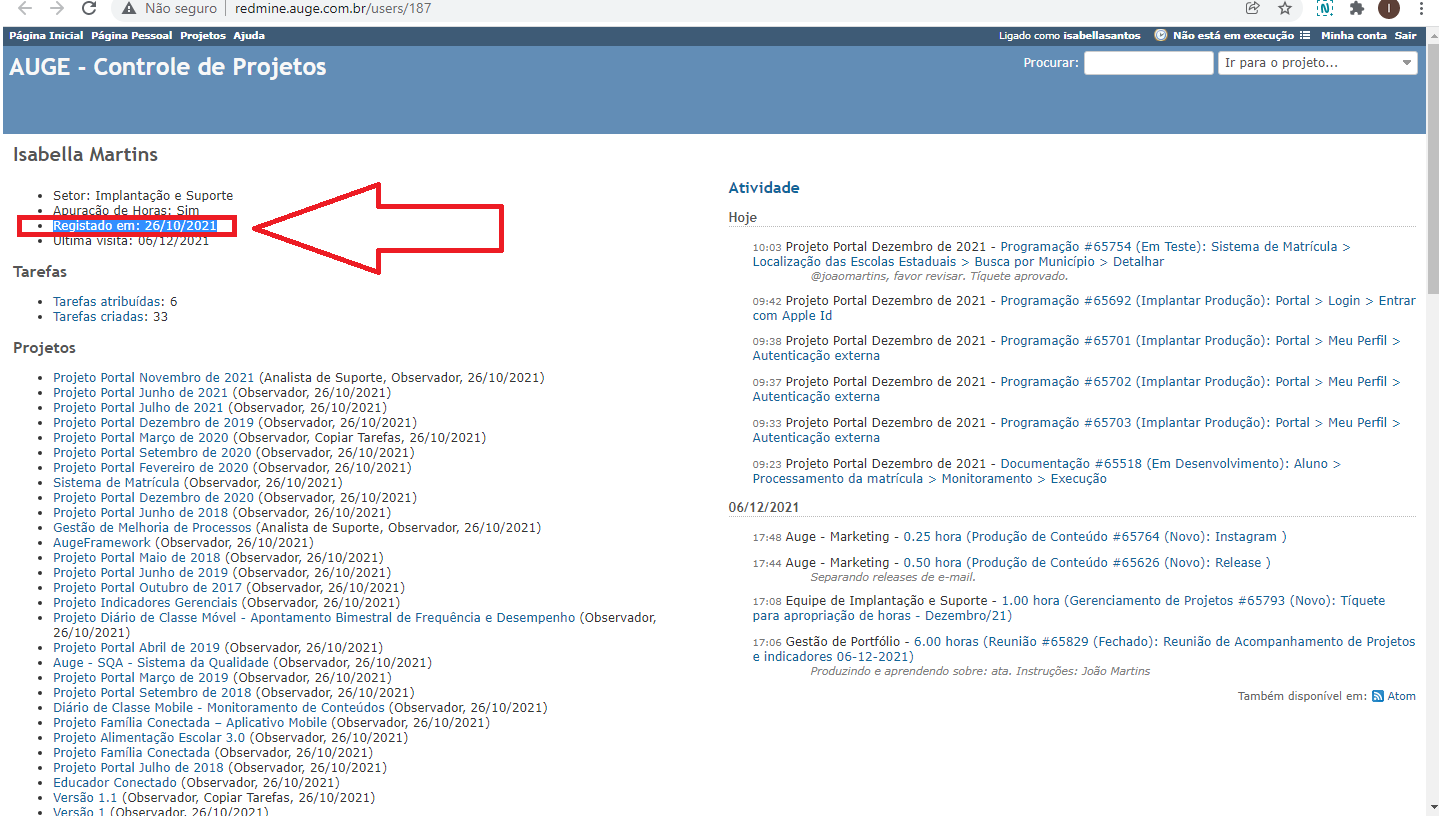Click the 'Sair' logout link
Viewport: 1439px width, 816px height.
pyautogui.click(x=1406, y=35)
